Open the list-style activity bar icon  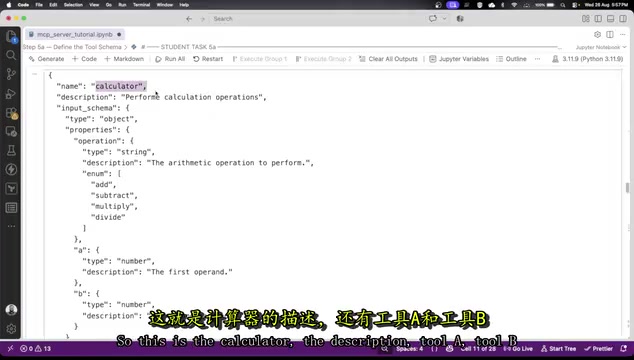(11, 208)
